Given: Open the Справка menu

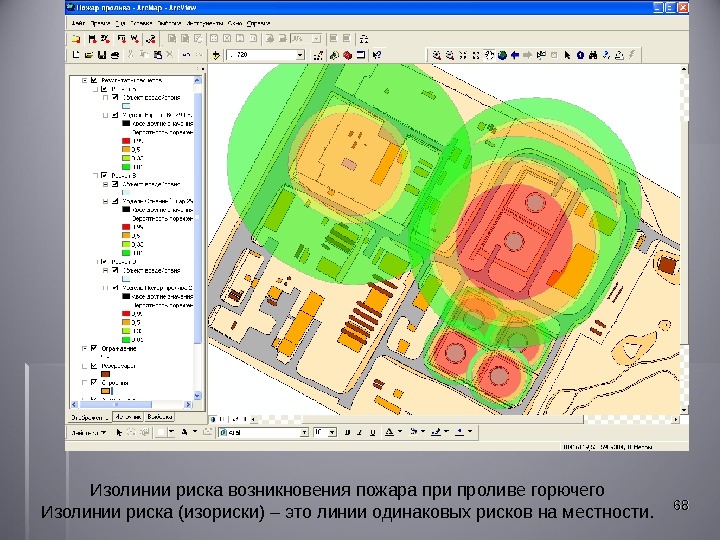Looking at the screenshot, I should pos(259,23).
